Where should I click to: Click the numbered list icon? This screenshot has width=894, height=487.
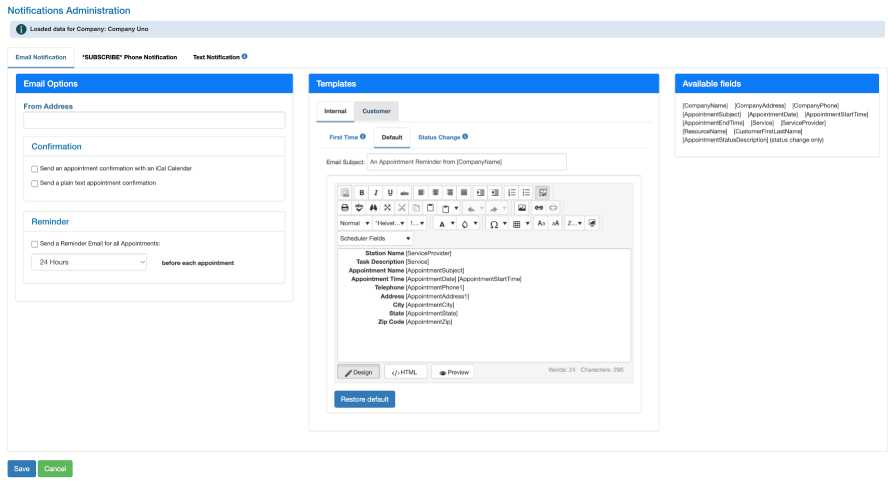pos(511,192)
